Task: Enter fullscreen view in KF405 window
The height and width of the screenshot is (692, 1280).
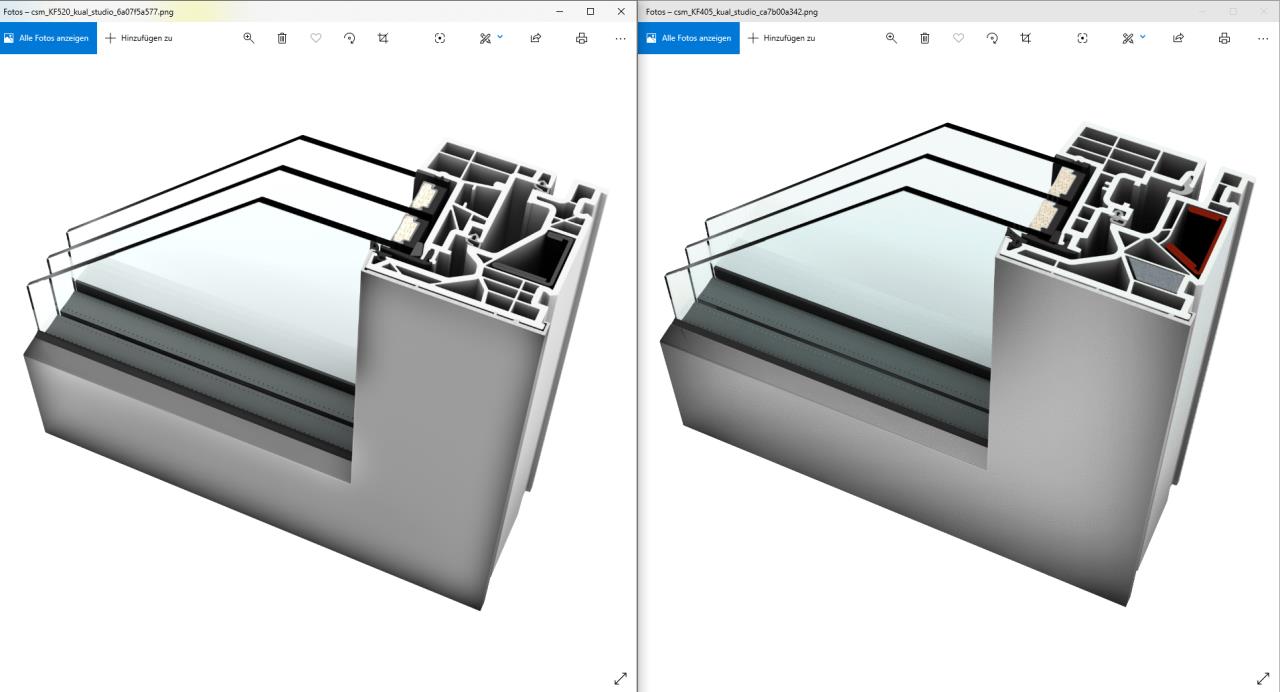Action: (1262, 678)
